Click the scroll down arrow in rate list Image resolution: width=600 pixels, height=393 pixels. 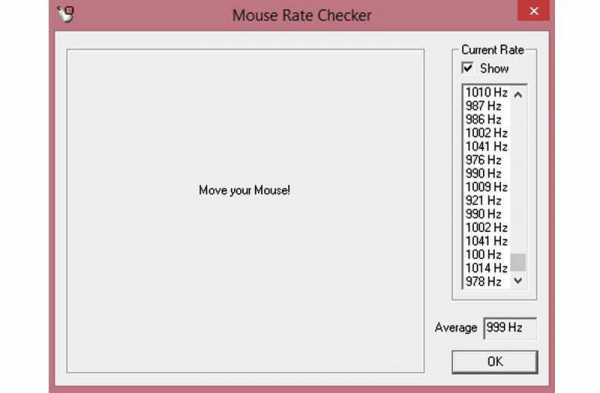[518, 280]
